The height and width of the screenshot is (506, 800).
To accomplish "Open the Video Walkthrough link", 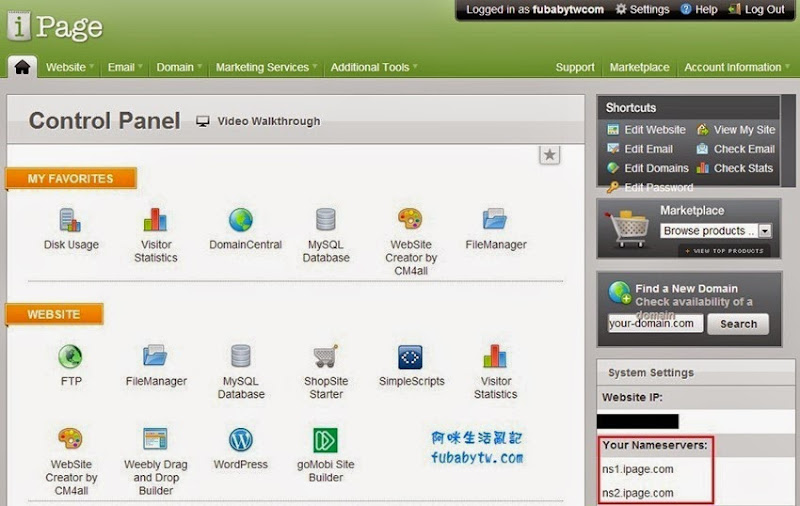I will tap(269, 121).
